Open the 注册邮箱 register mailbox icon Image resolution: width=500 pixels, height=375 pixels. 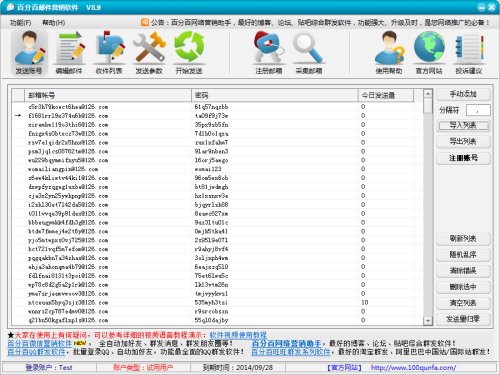[x=269, y=53]
